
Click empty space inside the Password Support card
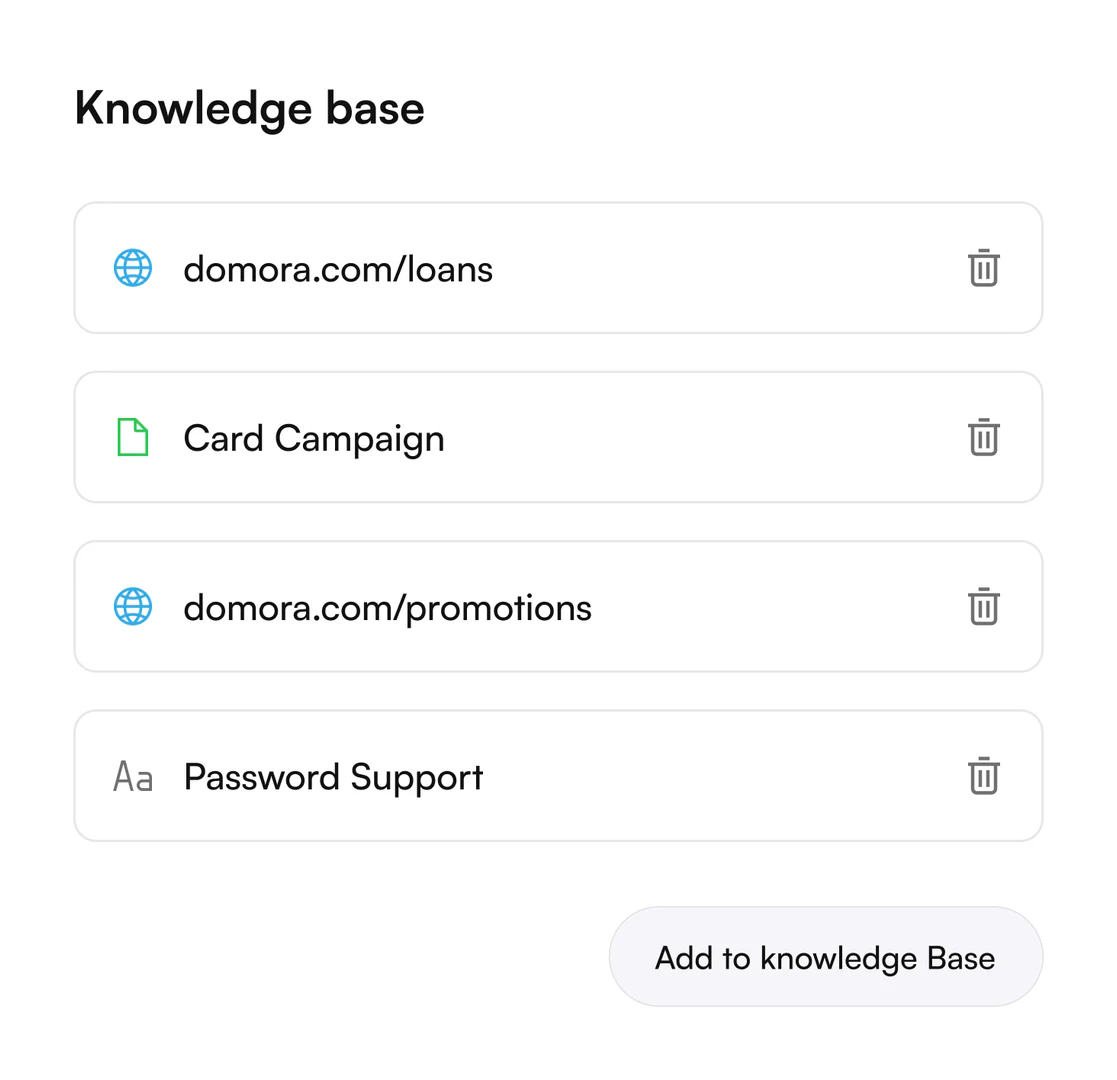[x=720, y=776]
